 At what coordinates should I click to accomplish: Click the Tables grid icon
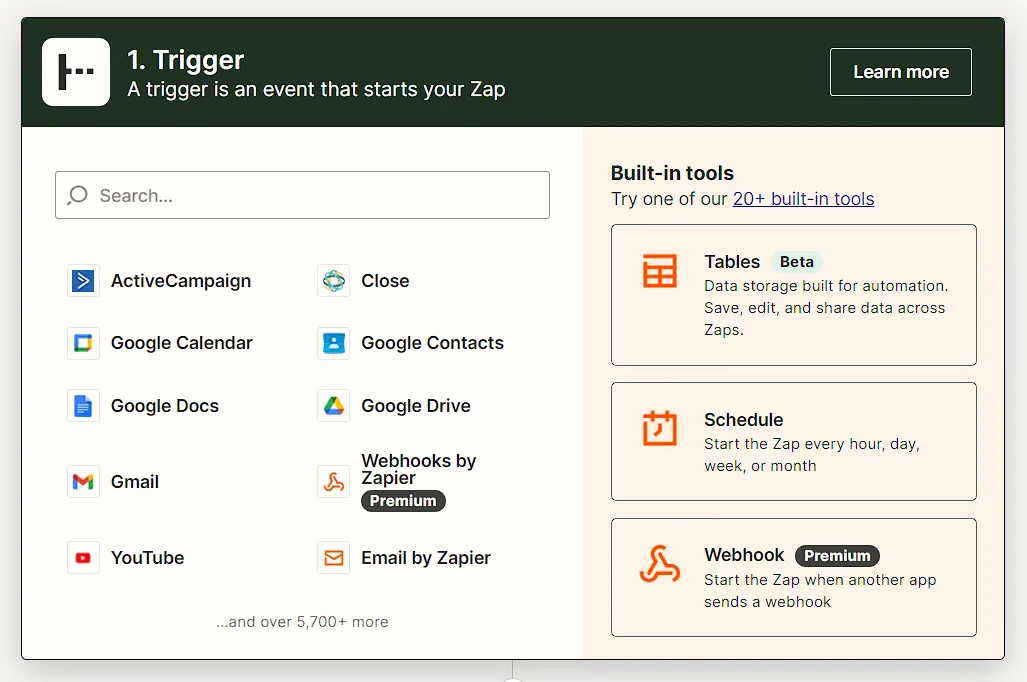660,271
